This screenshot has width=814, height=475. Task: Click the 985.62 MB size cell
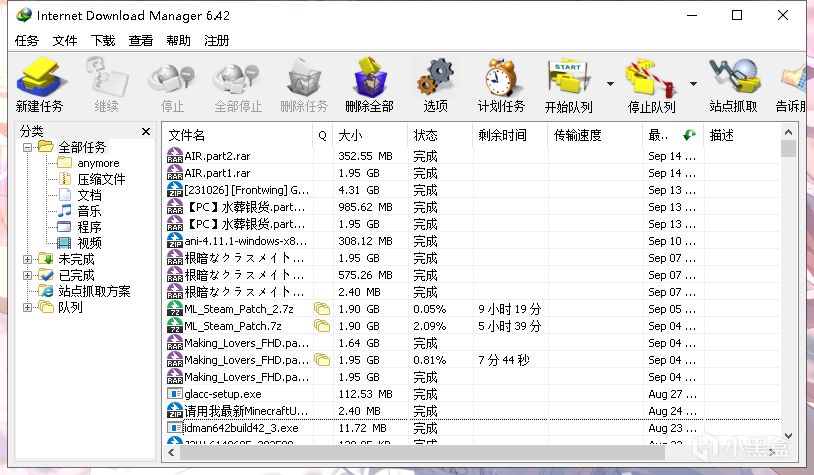click(x=365, y=207)
